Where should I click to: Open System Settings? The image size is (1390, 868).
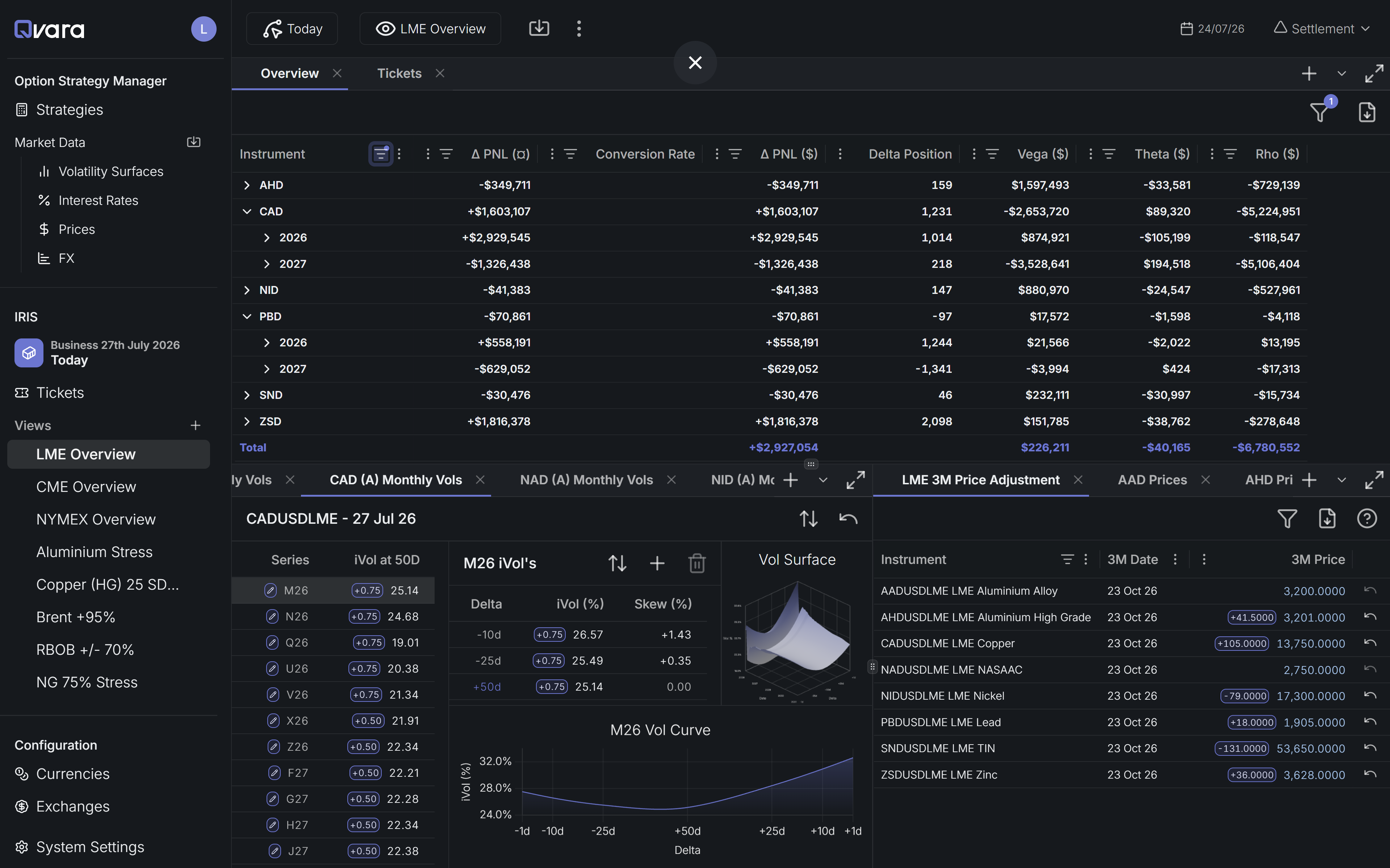point(89,847)
